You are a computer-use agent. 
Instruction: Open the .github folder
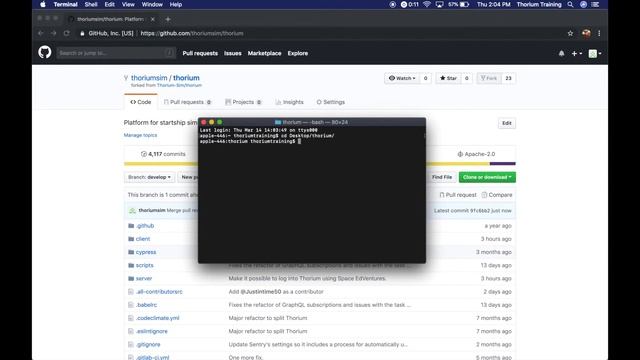pyautogui.click(x=145, y=226)
